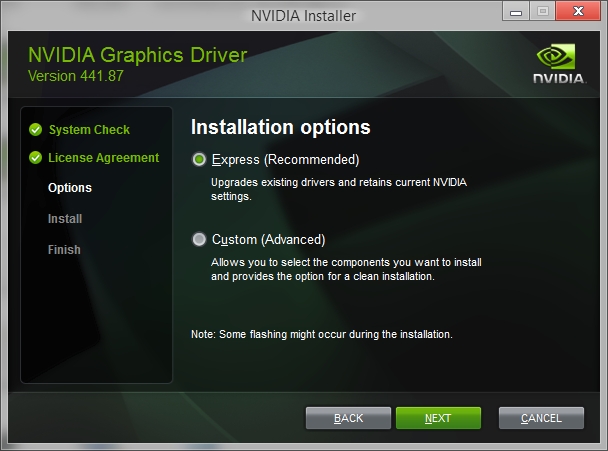Image resolution: width=608 pixels, height=451 pixels.
Task: Select the System Check step label
Action: tap(89, 130)
